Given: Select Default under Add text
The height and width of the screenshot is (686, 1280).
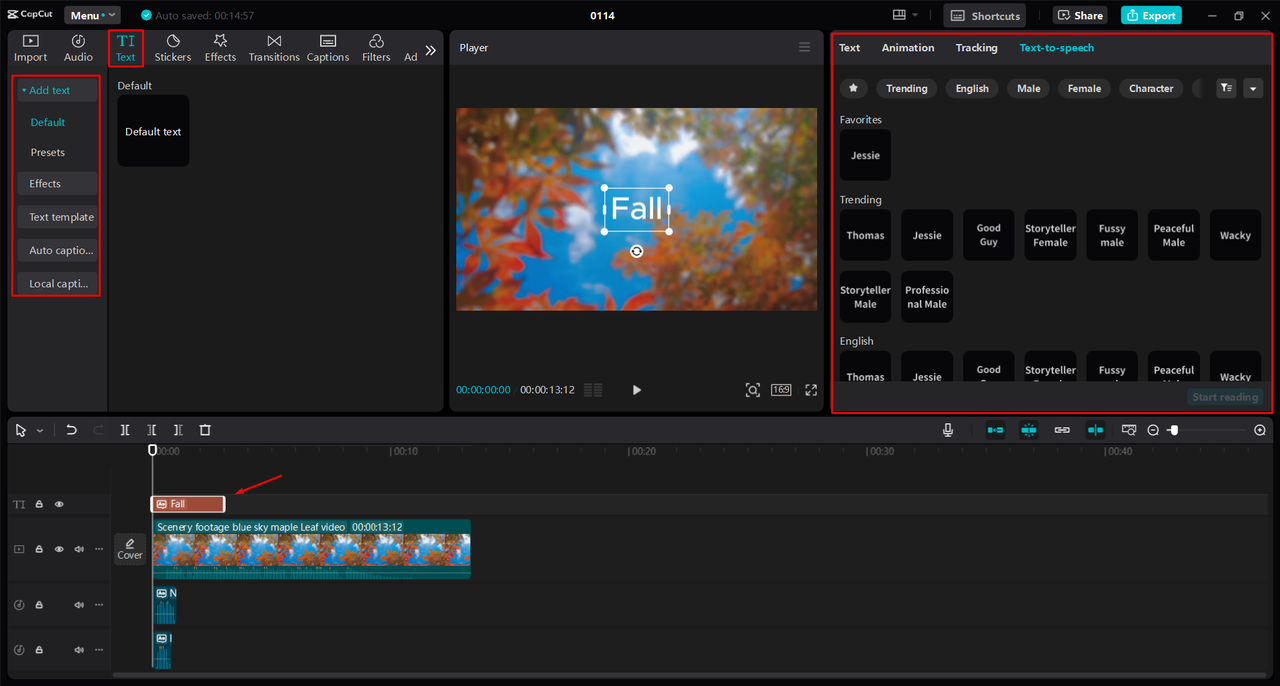Looking at the screenshot, I should pos(48,122).
